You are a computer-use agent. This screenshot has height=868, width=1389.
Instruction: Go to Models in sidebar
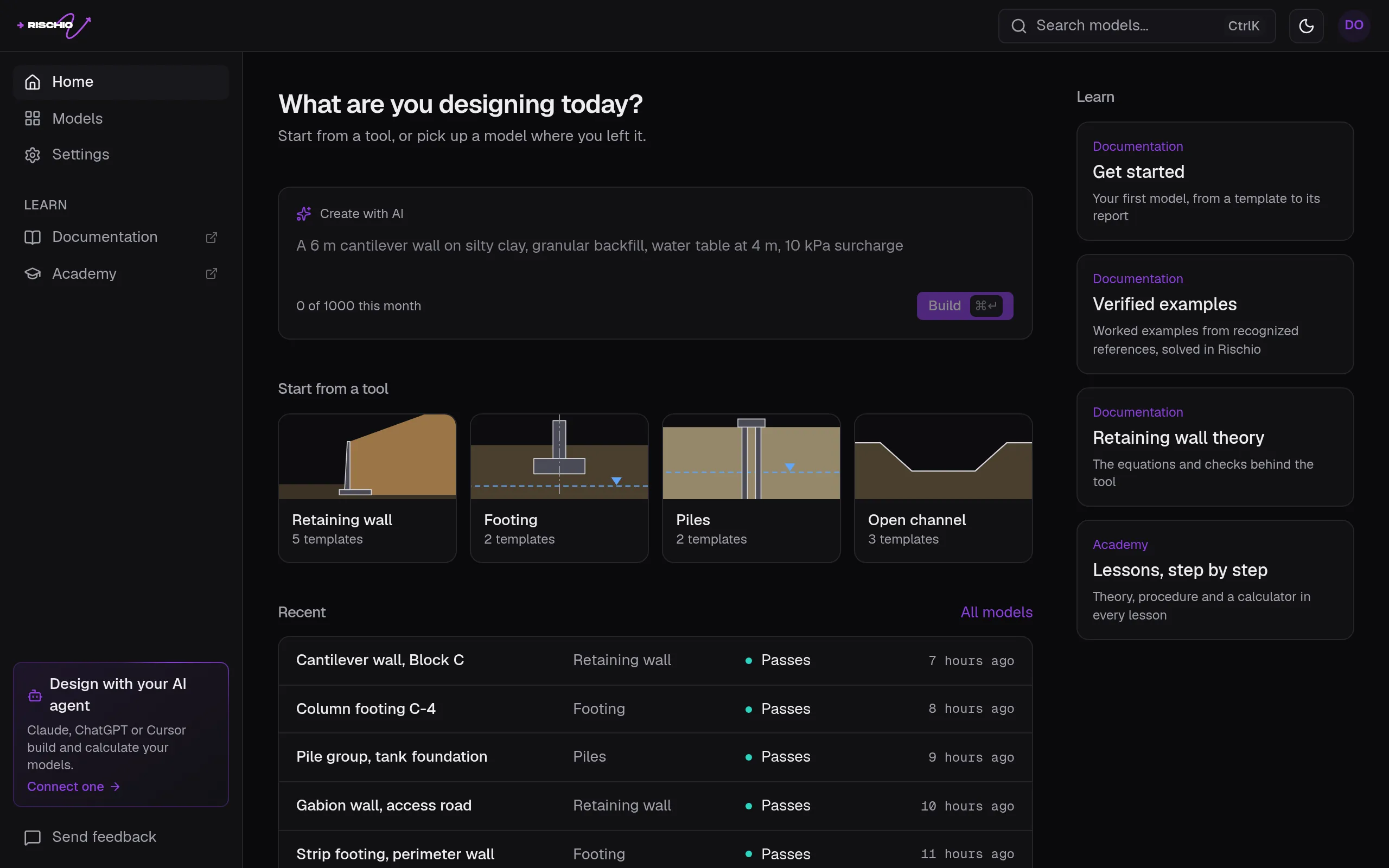[121, 119]
